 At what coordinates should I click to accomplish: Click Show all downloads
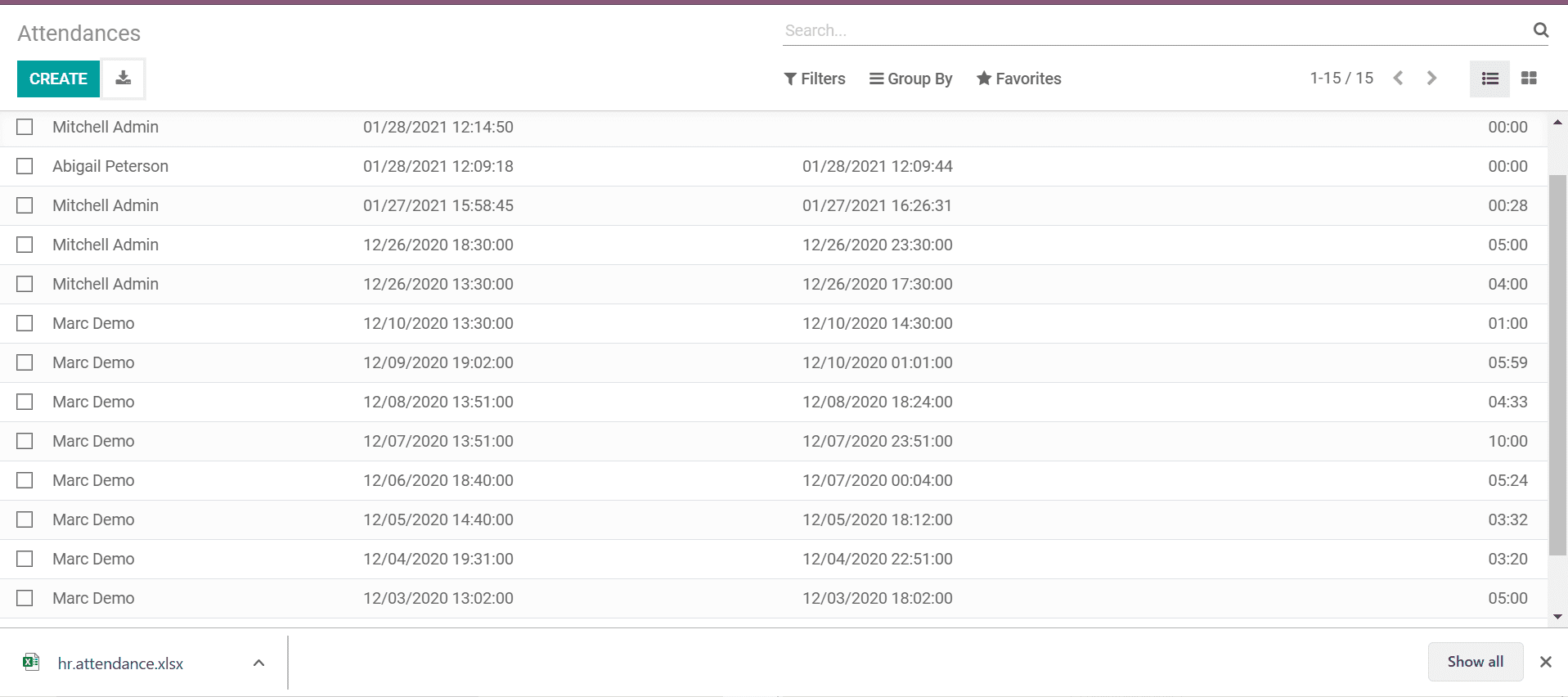(1475, 662)
